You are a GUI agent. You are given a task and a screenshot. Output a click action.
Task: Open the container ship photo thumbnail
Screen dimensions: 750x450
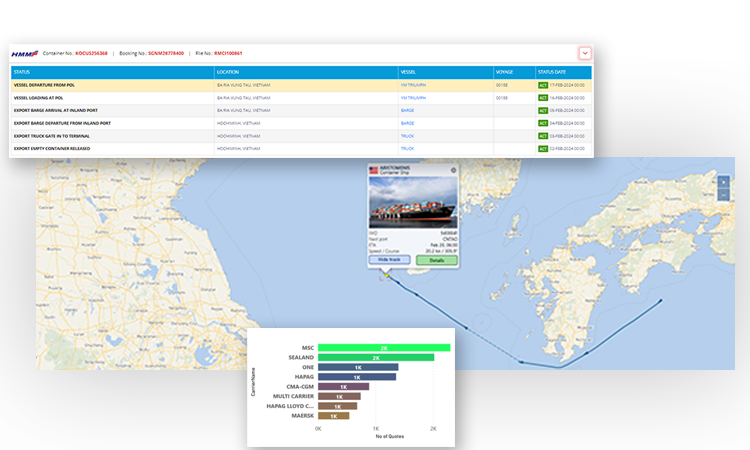pyautogui.click(x=413, y=202)
